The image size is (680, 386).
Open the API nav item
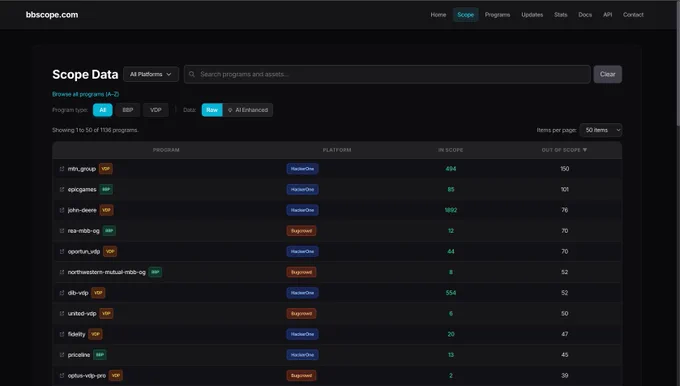[608, 15]
